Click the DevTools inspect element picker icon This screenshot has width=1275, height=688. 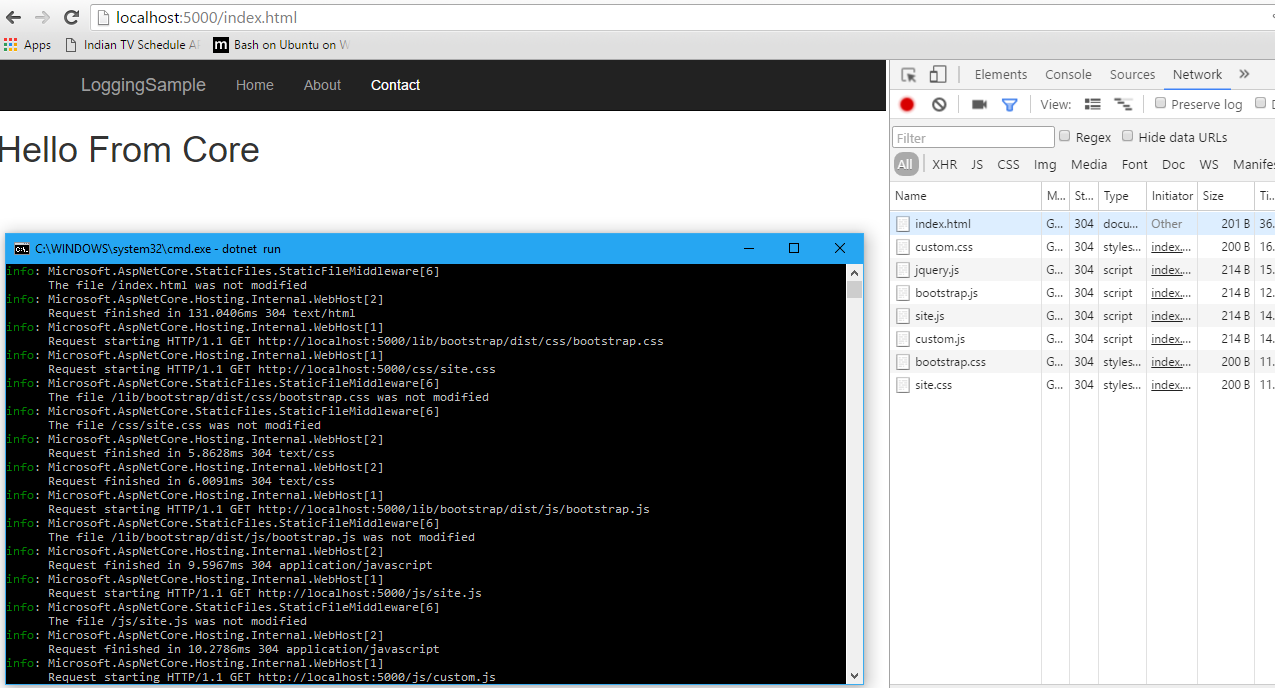[x=909, y=75]
